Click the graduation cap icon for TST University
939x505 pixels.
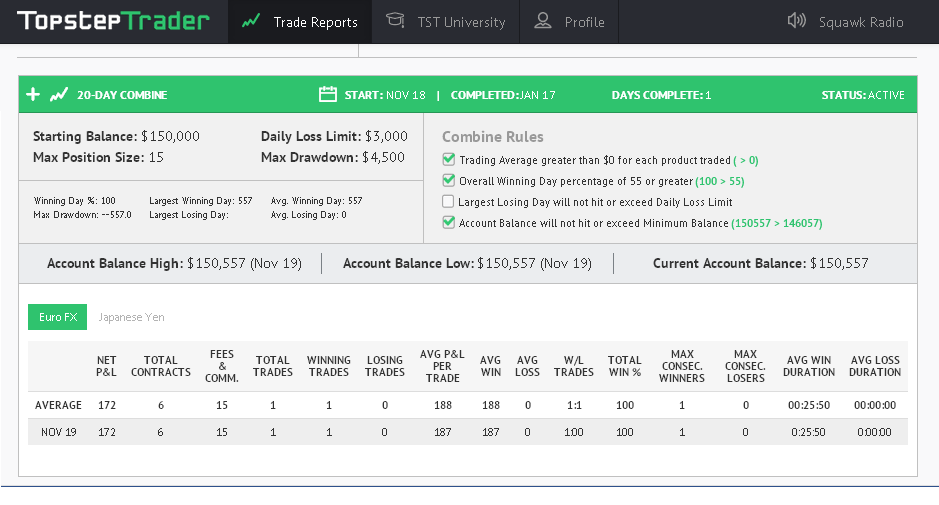click(395, 20)
